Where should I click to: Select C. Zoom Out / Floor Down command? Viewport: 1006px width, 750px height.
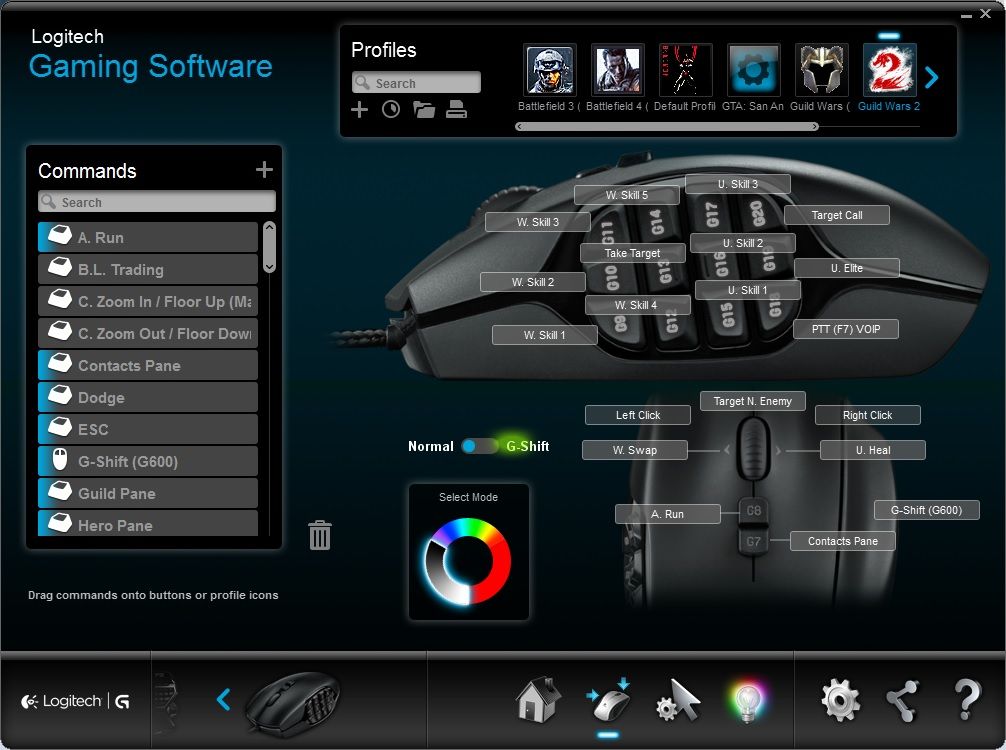(x=148, y=334)
